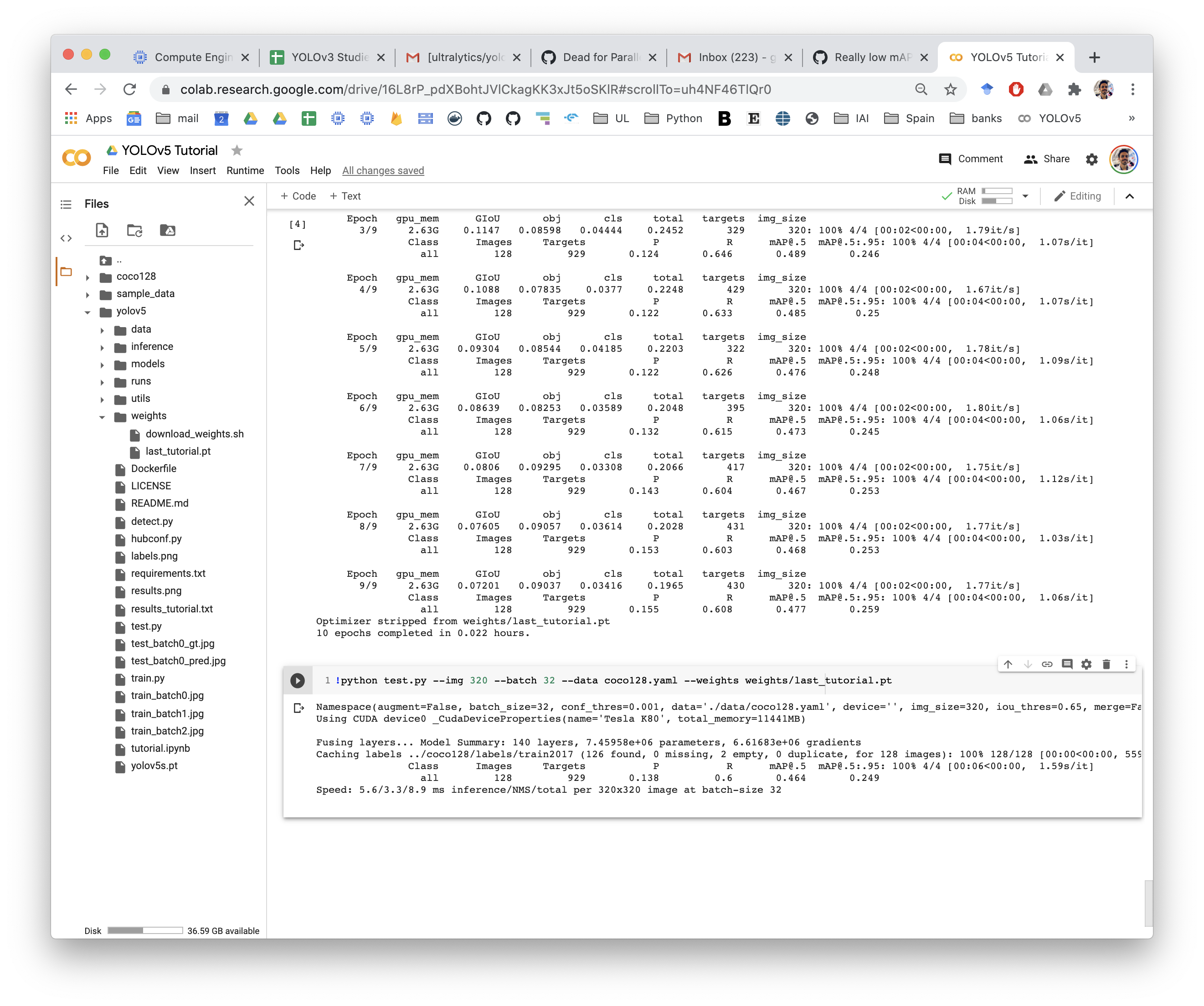Upload a file to session storage
The height and width of the screenshot is (1006, 1204).
point(102,231)
